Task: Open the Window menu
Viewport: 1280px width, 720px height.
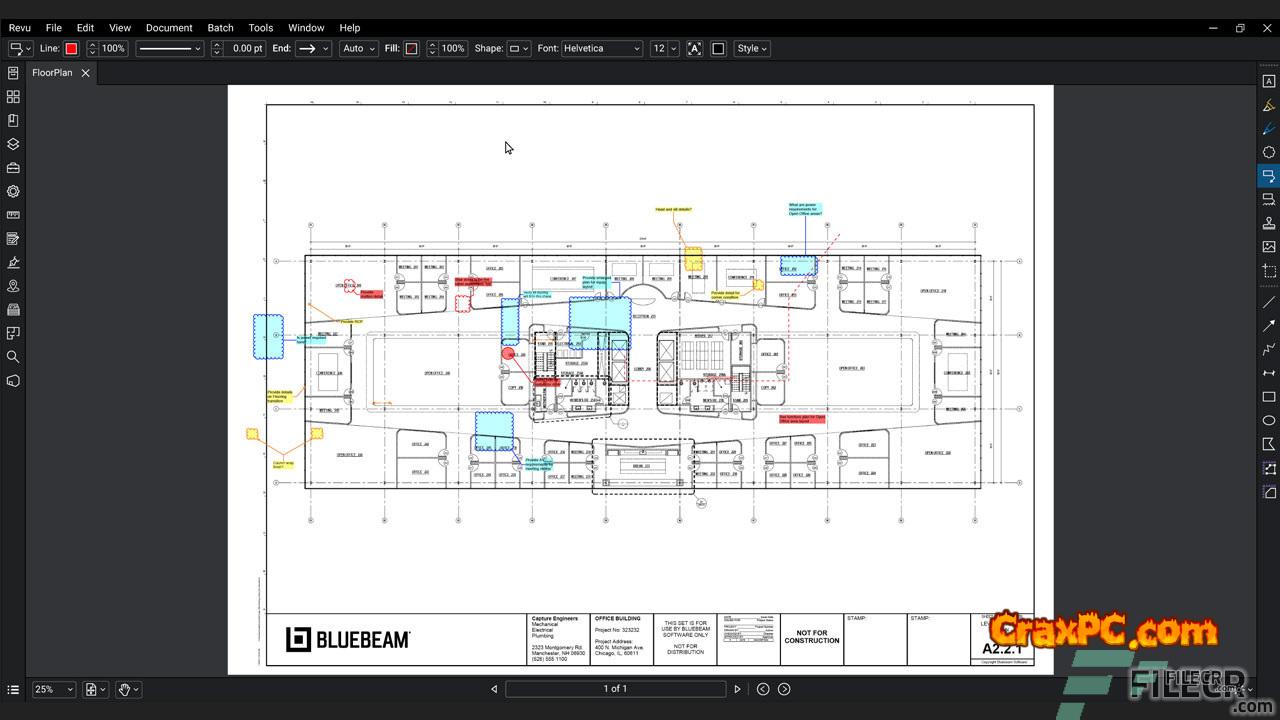Action: tap(306, 28)
